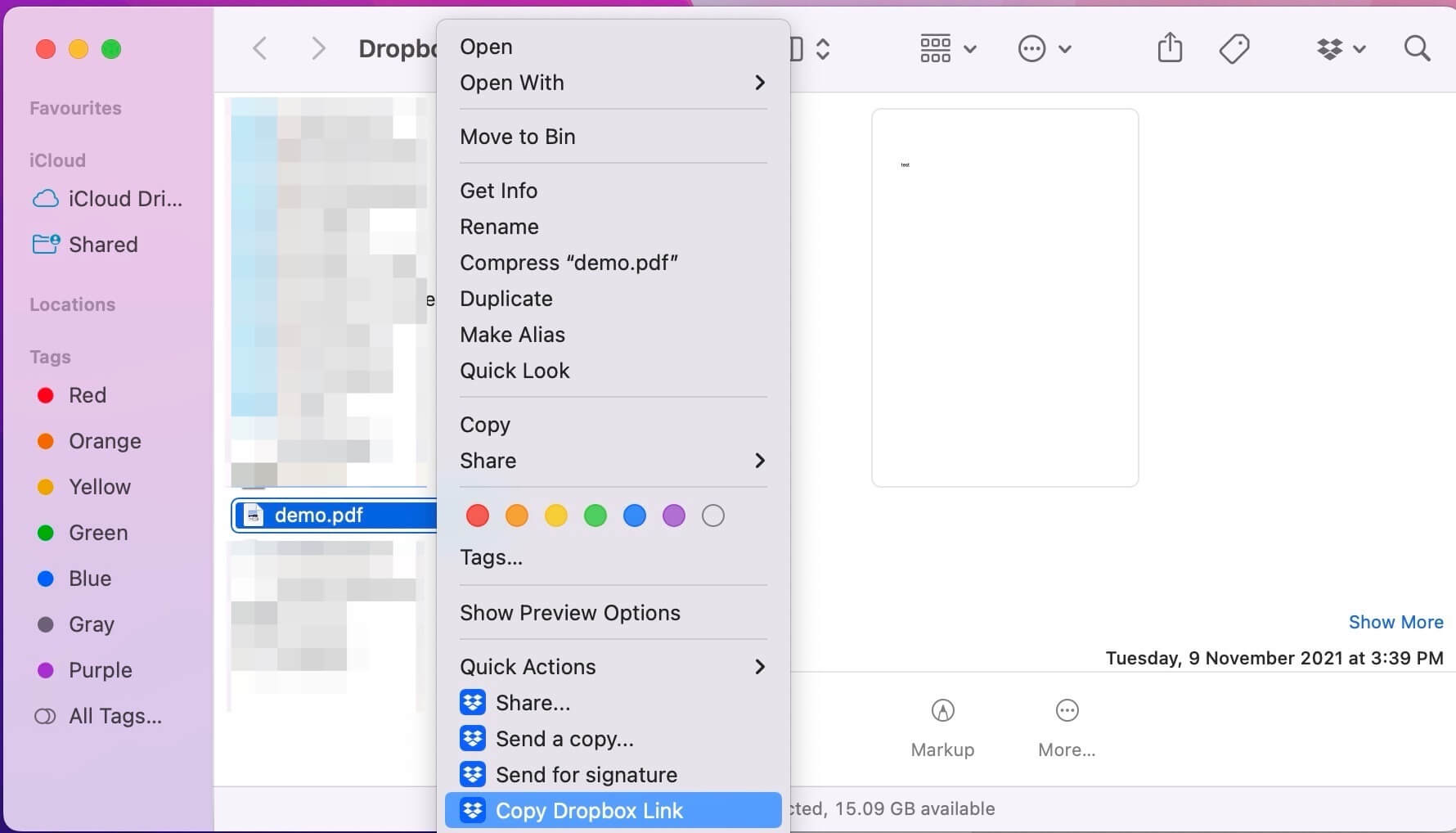Go back with the left arrow

point(260,49)
